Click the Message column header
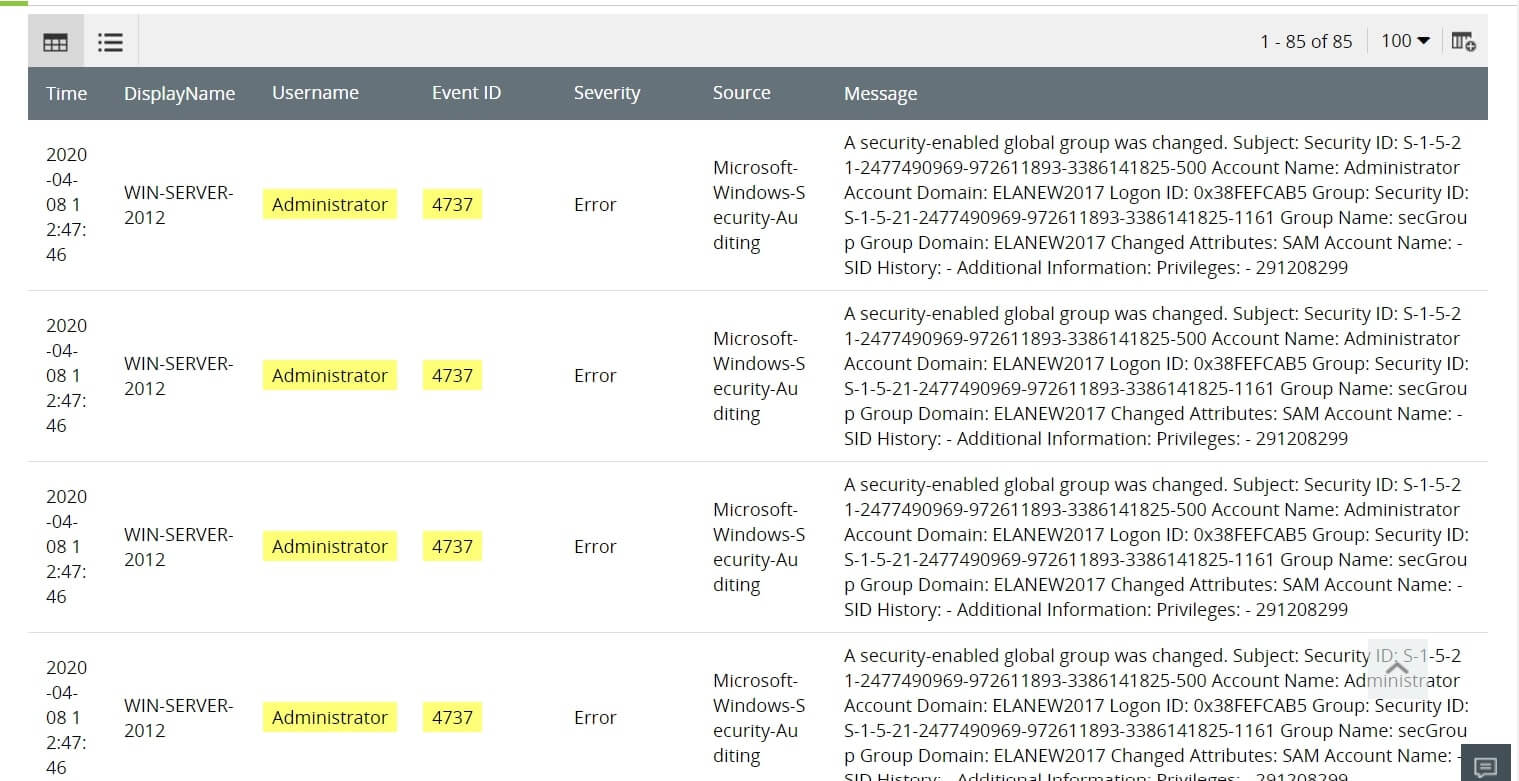The width and height of the screenshot is (1519, 781). (880, 93)
